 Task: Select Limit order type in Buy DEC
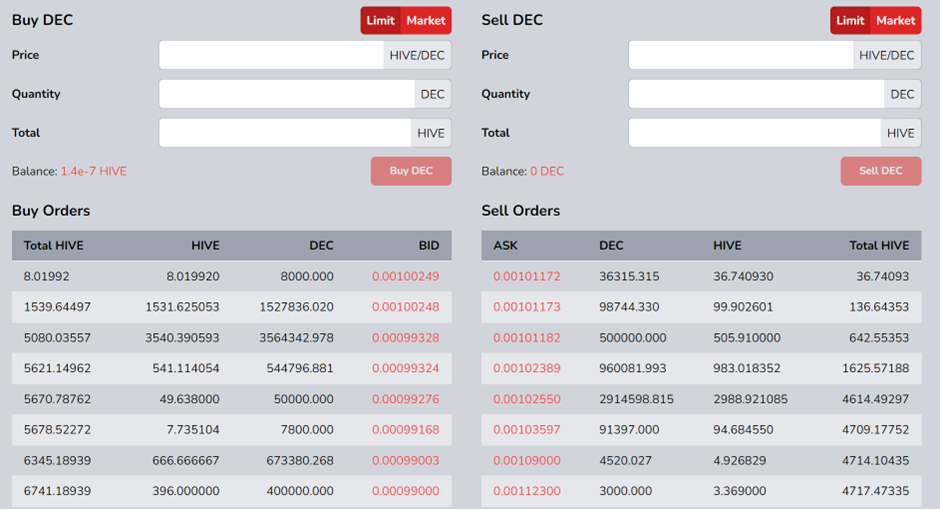click(x=381, y=20)
